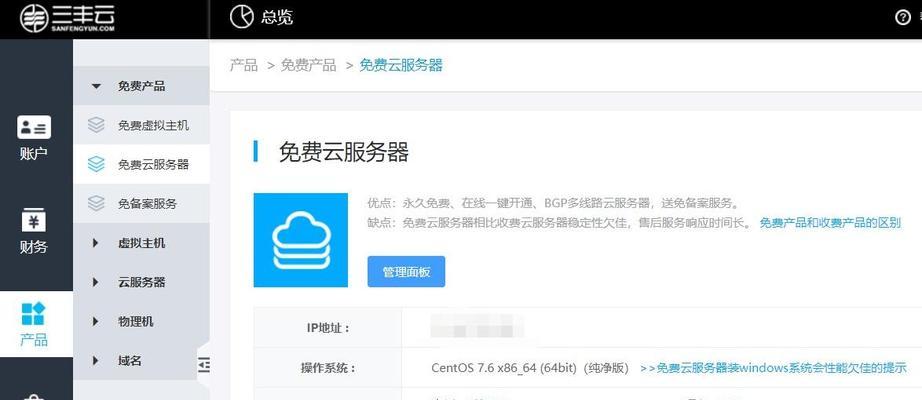Click the CentOS 7.6 x86_64 value

coord(530,368)
